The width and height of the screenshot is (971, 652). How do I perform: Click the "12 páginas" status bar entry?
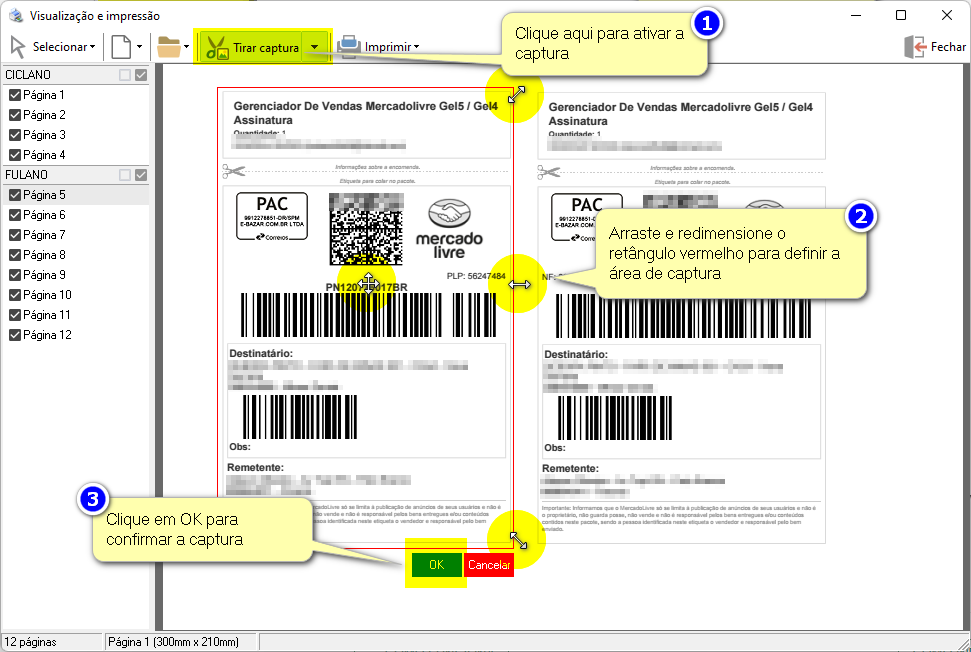pos(52,642)
